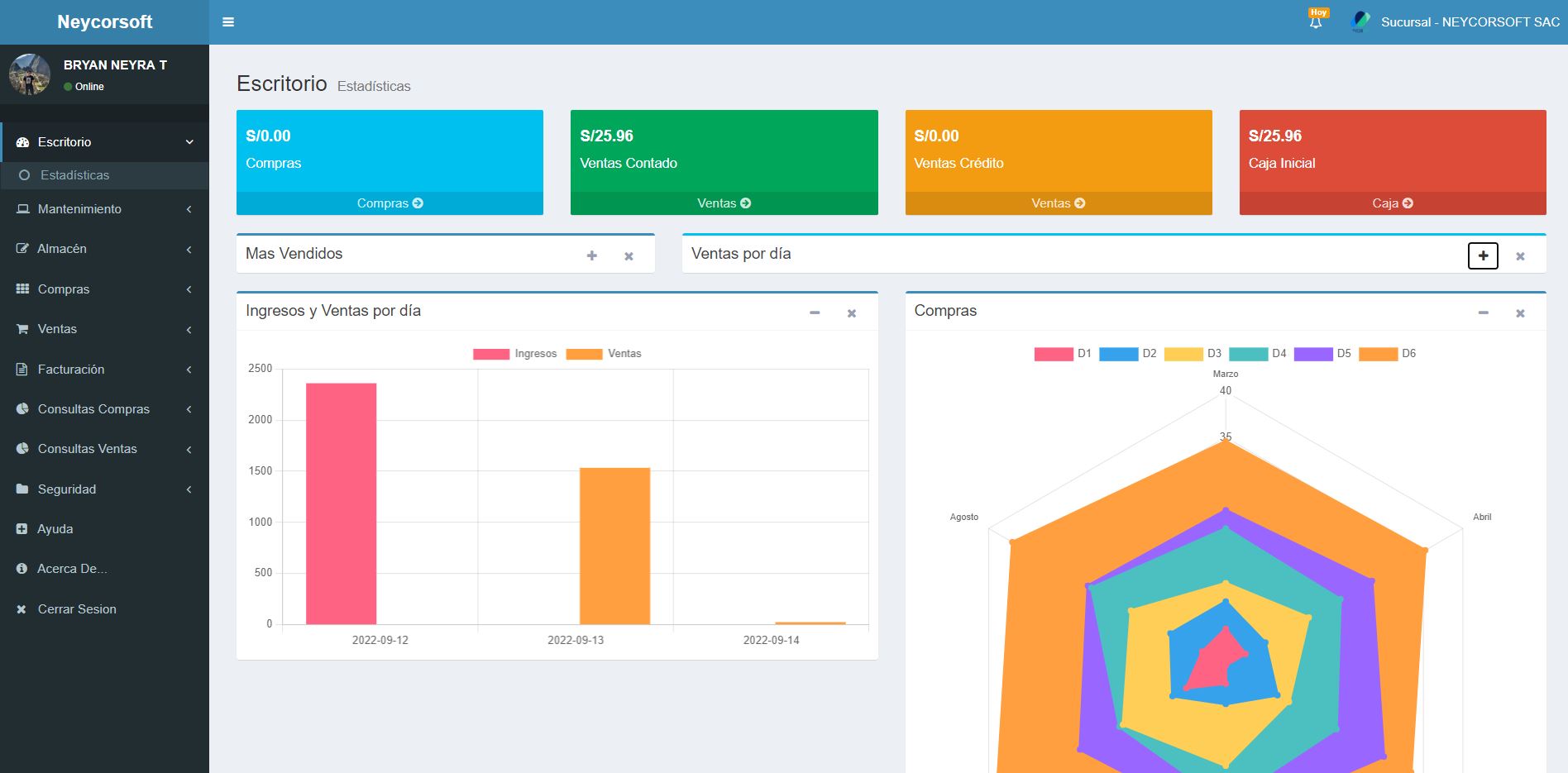Remove the Compras radar chart panel
The height and width of the screenshot is (773, 1568).
click(x=1520, y=313)
